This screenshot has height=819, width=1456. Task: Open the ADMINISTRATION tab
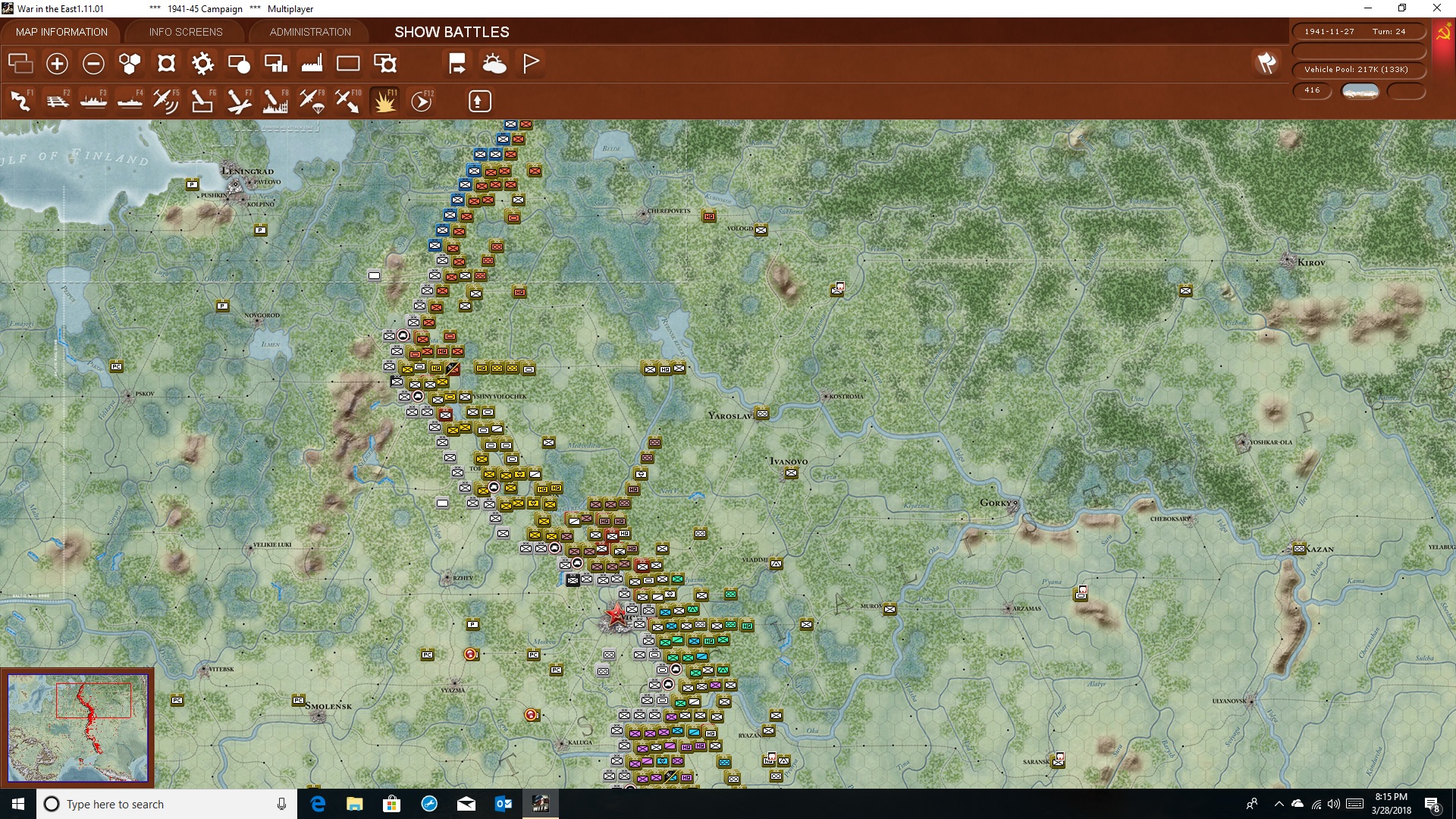pyautogui.click(x=310, y=32)
